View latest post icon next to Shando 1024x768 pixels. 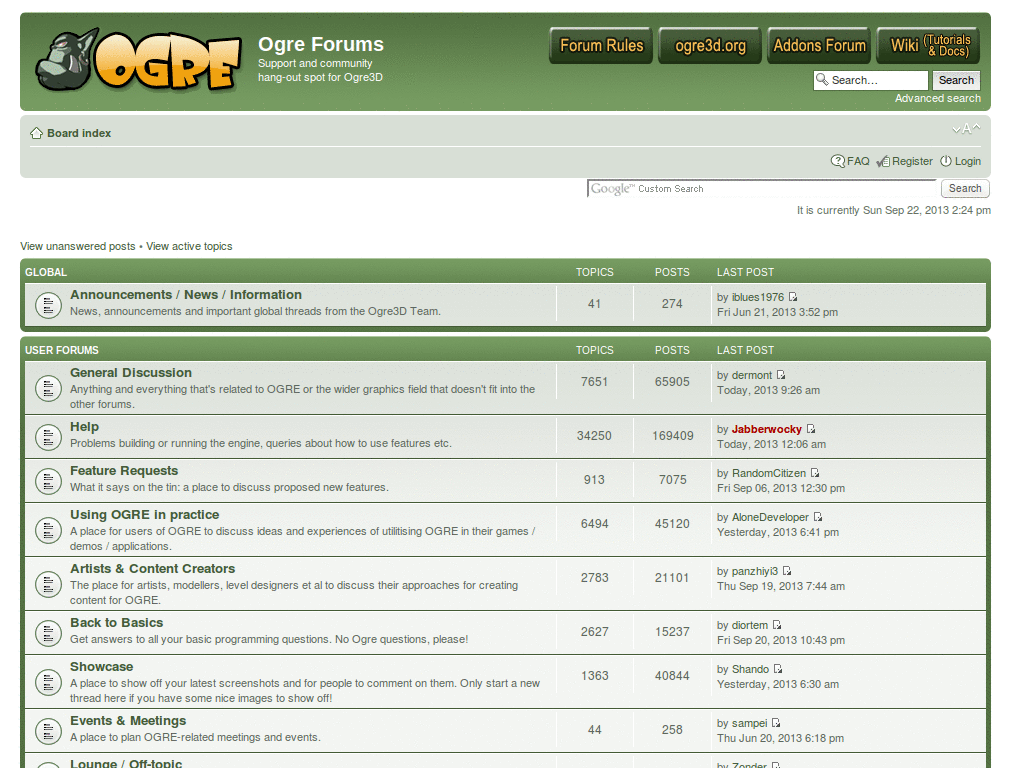point(778,669)
